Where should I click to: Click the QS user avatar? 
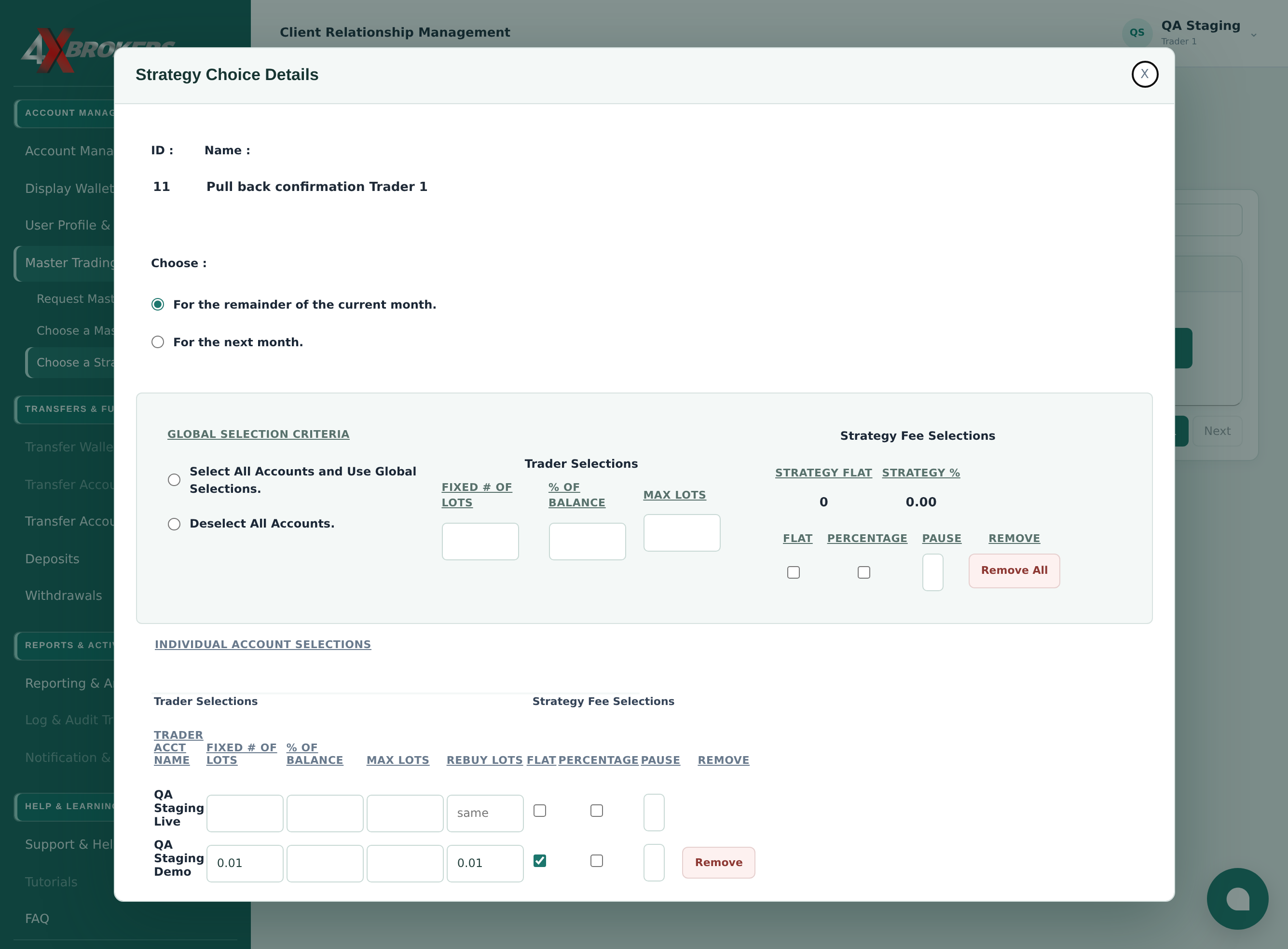1137,33
